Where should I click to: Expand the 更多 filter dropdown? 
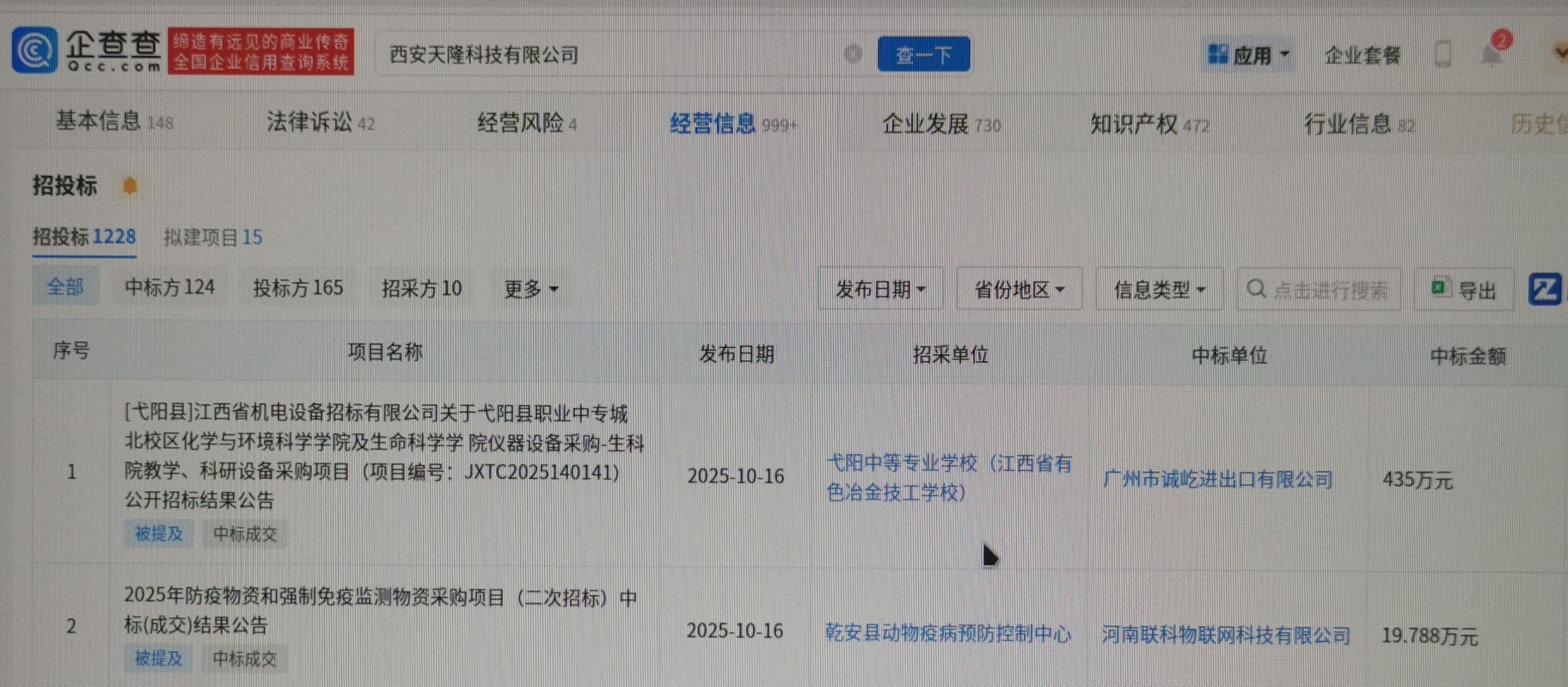(530, 289)
